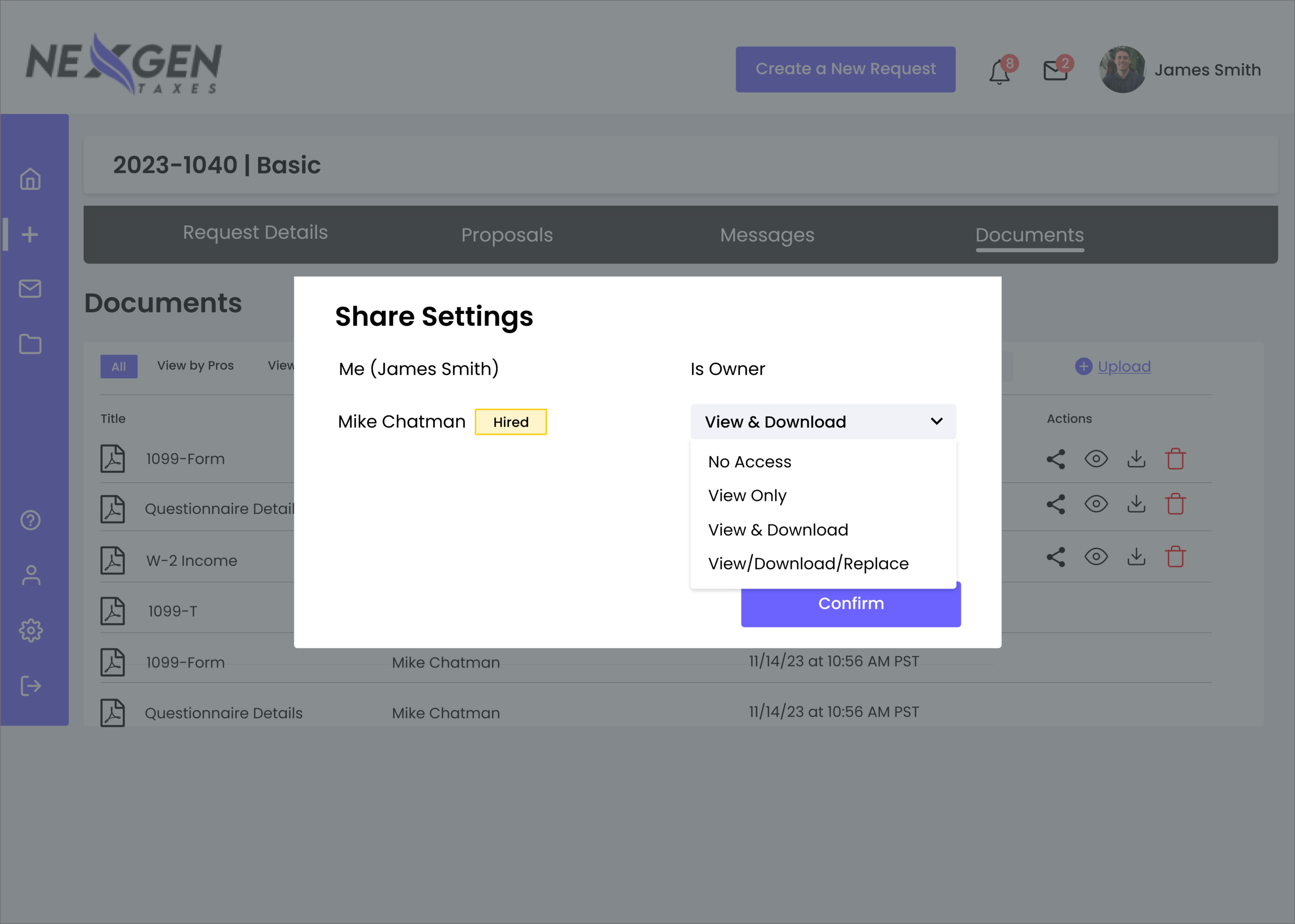Open the notifications bell icon

[x=1000, y=72]
